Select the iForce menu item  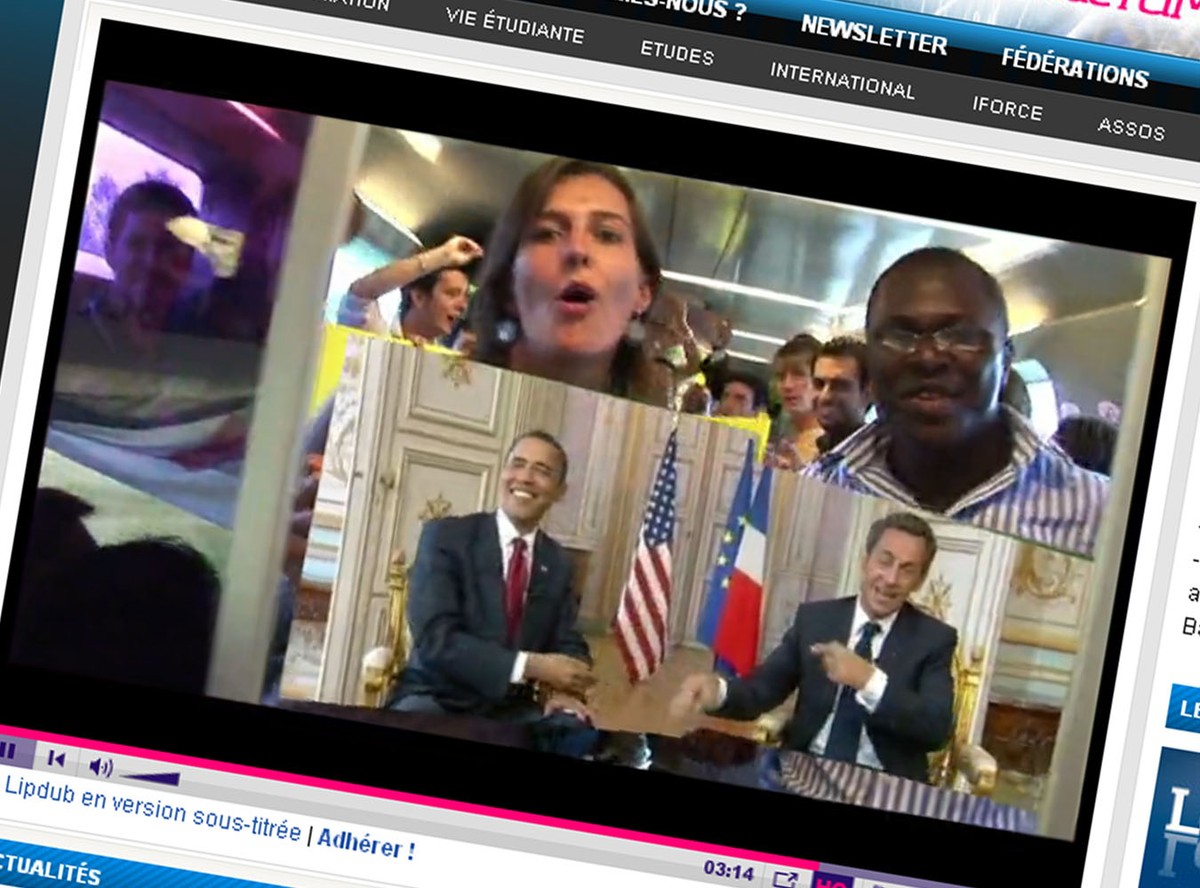point(1007,108)
